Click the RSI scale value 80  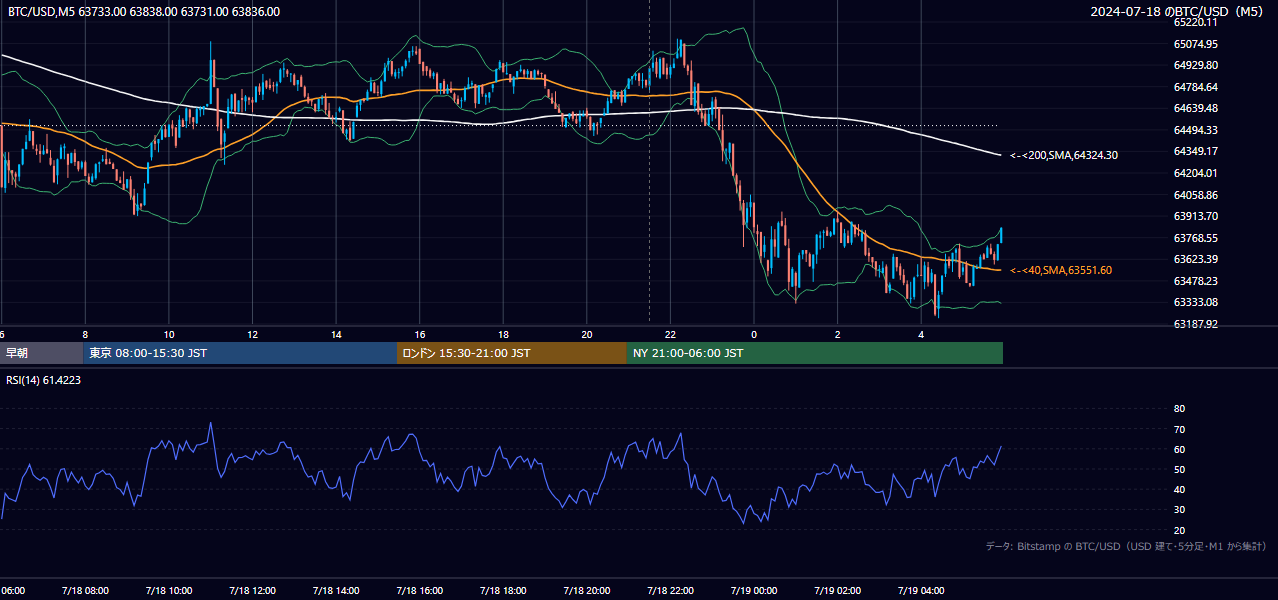point(1179,409)
